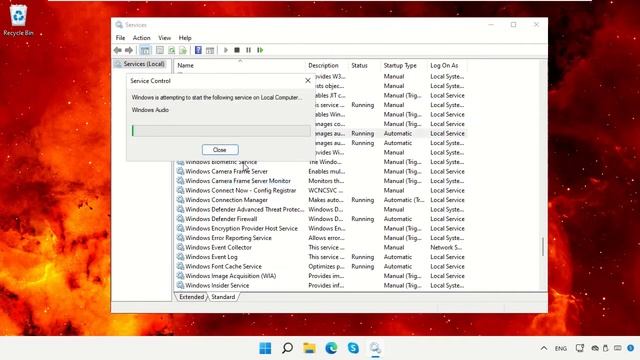Click 'WCNCSVC ...' description cell
The height and width of the screenshot is (360, 640).
coord(326,191)
